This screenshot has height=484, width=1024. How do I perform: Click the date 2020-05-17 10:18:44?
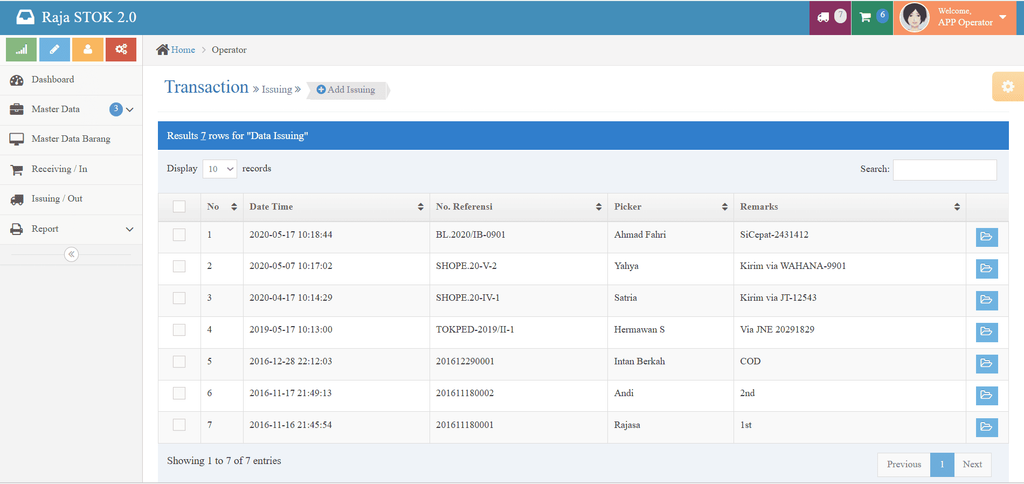[291, 234]
